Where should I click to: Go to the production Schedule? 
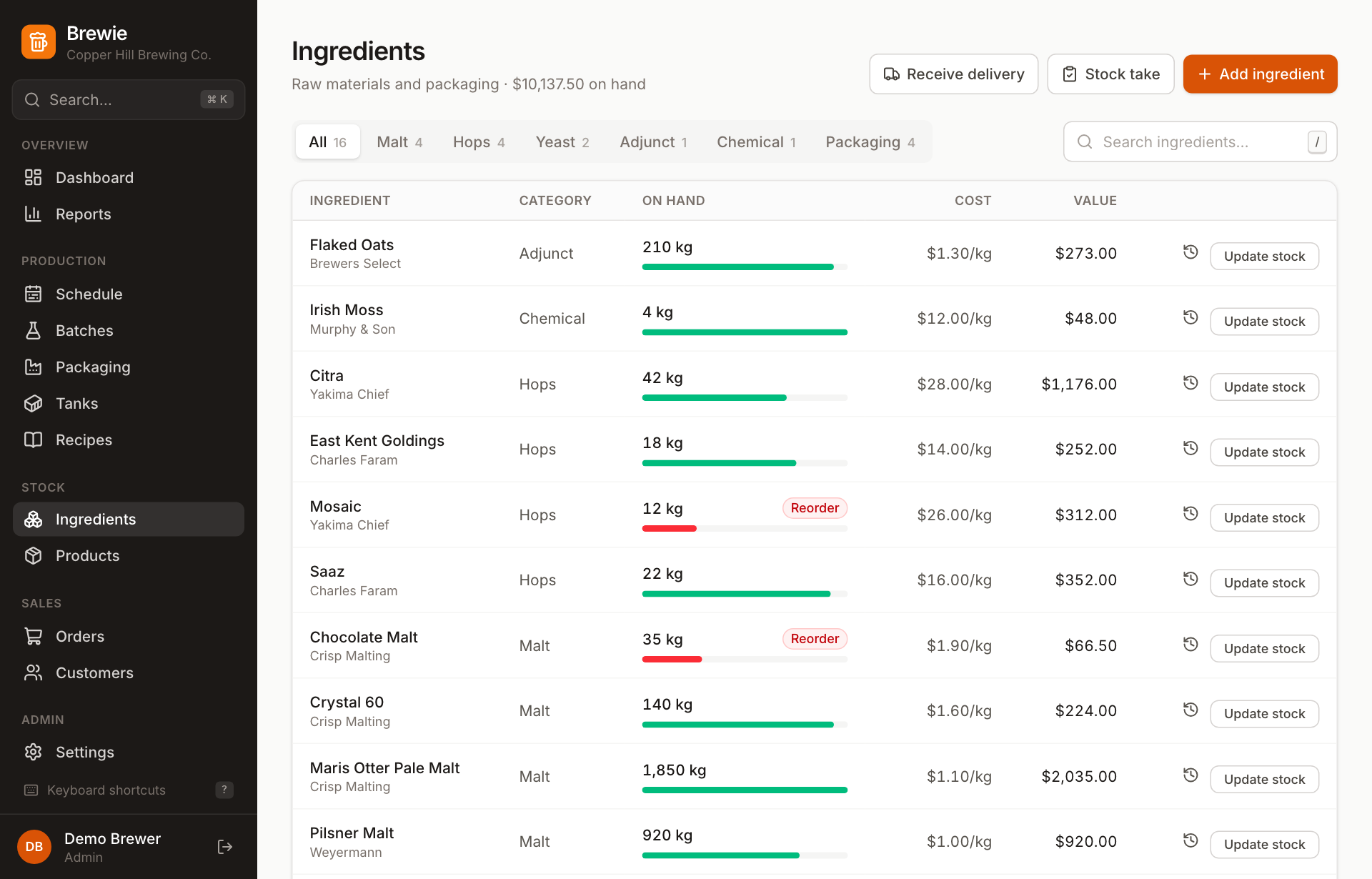129,294
